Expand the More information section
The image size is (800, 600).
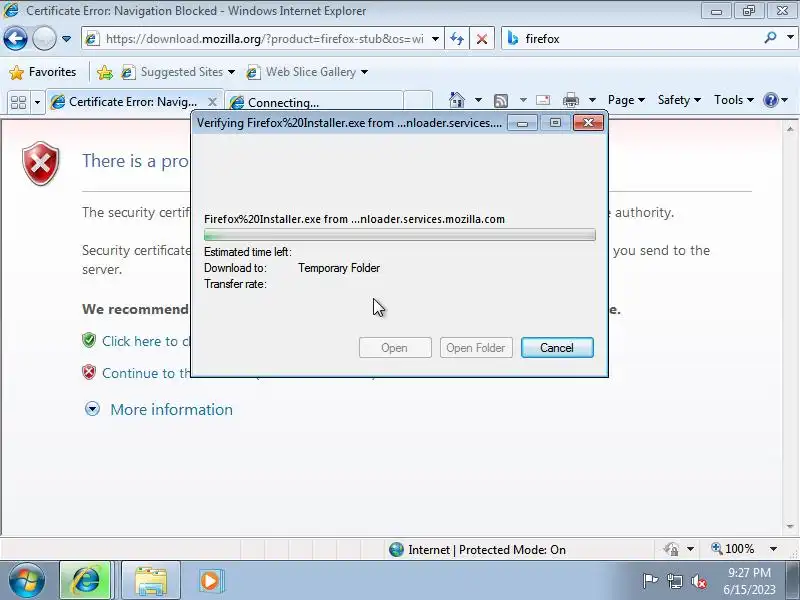coord(92,409)
